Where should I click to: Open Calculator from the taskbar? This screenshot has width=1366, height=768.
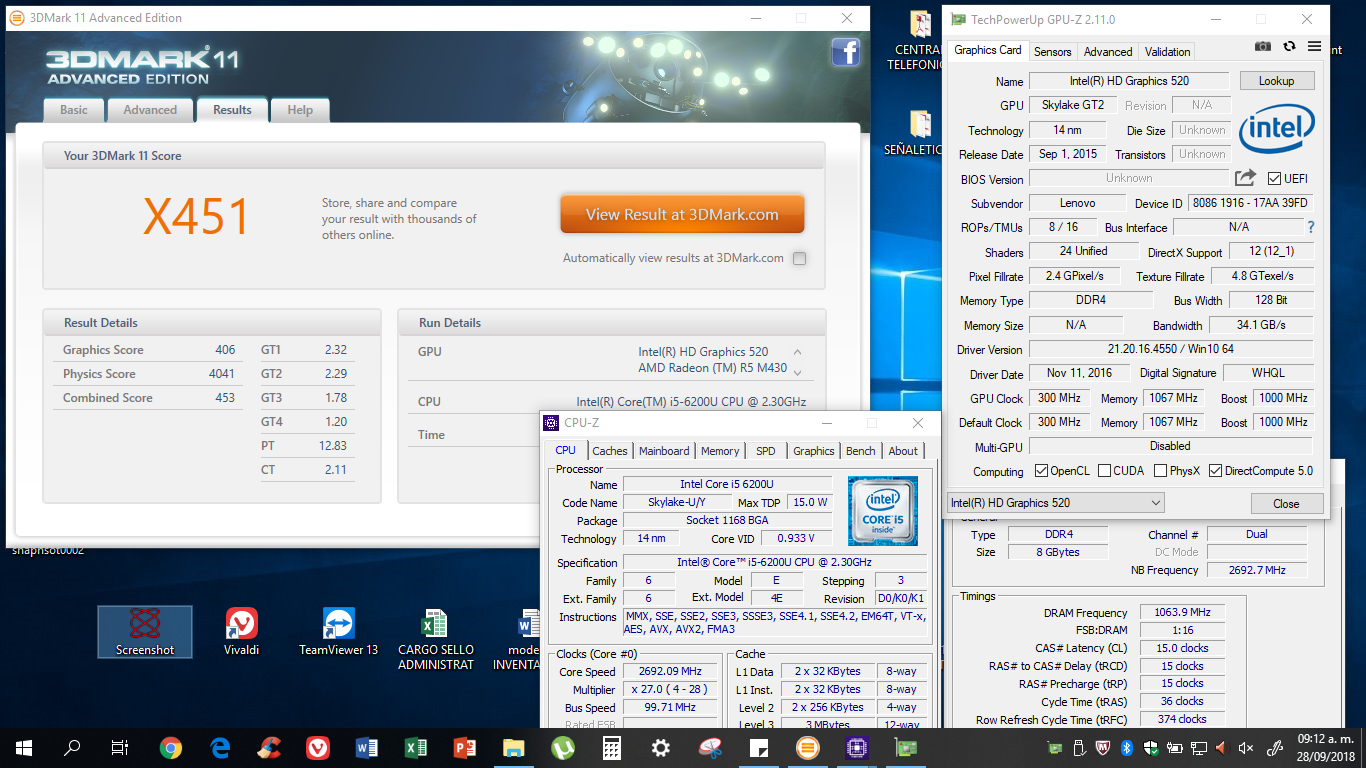click(x=612, y=747)
